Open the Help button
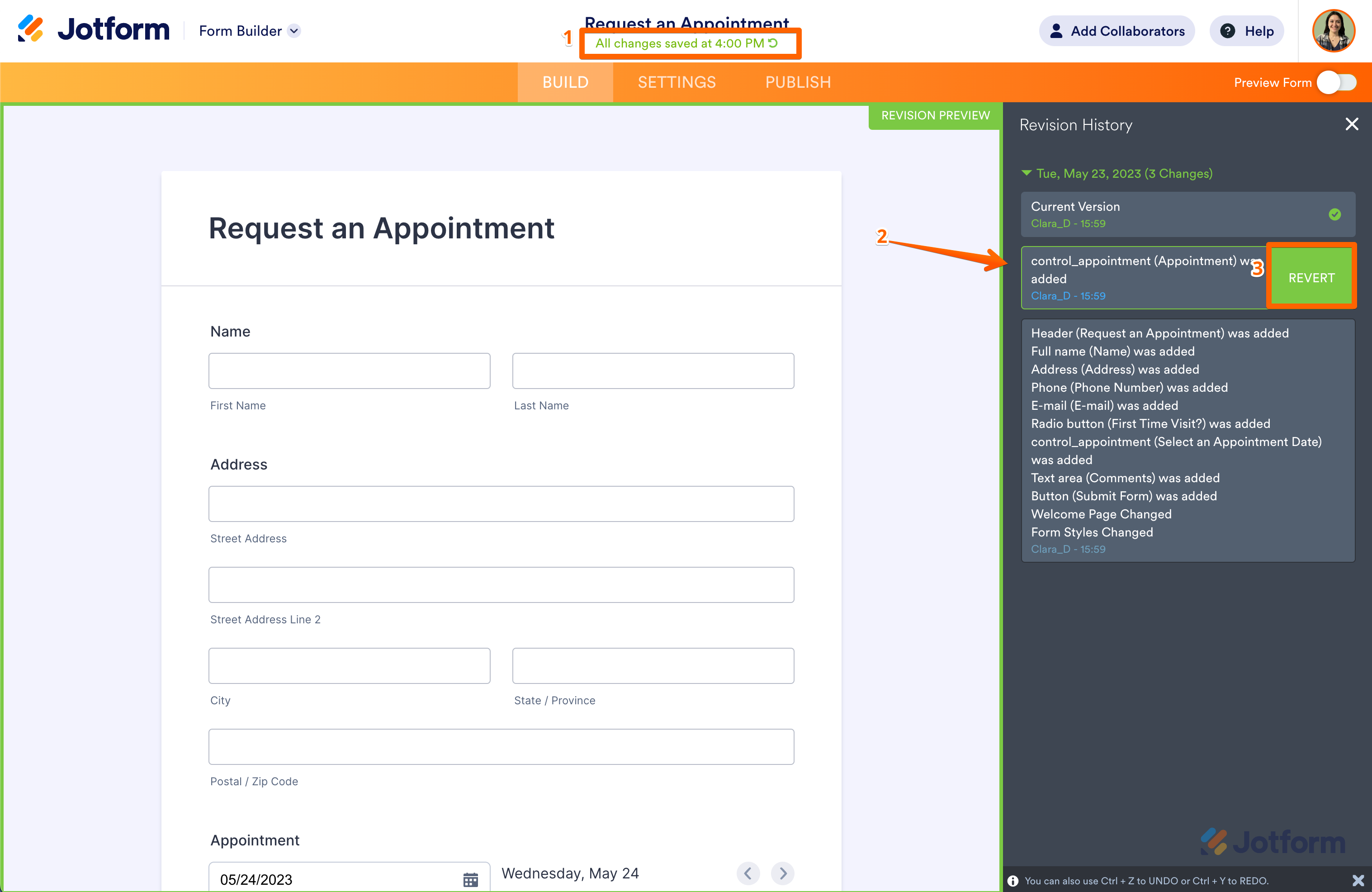 (1246, 31)
